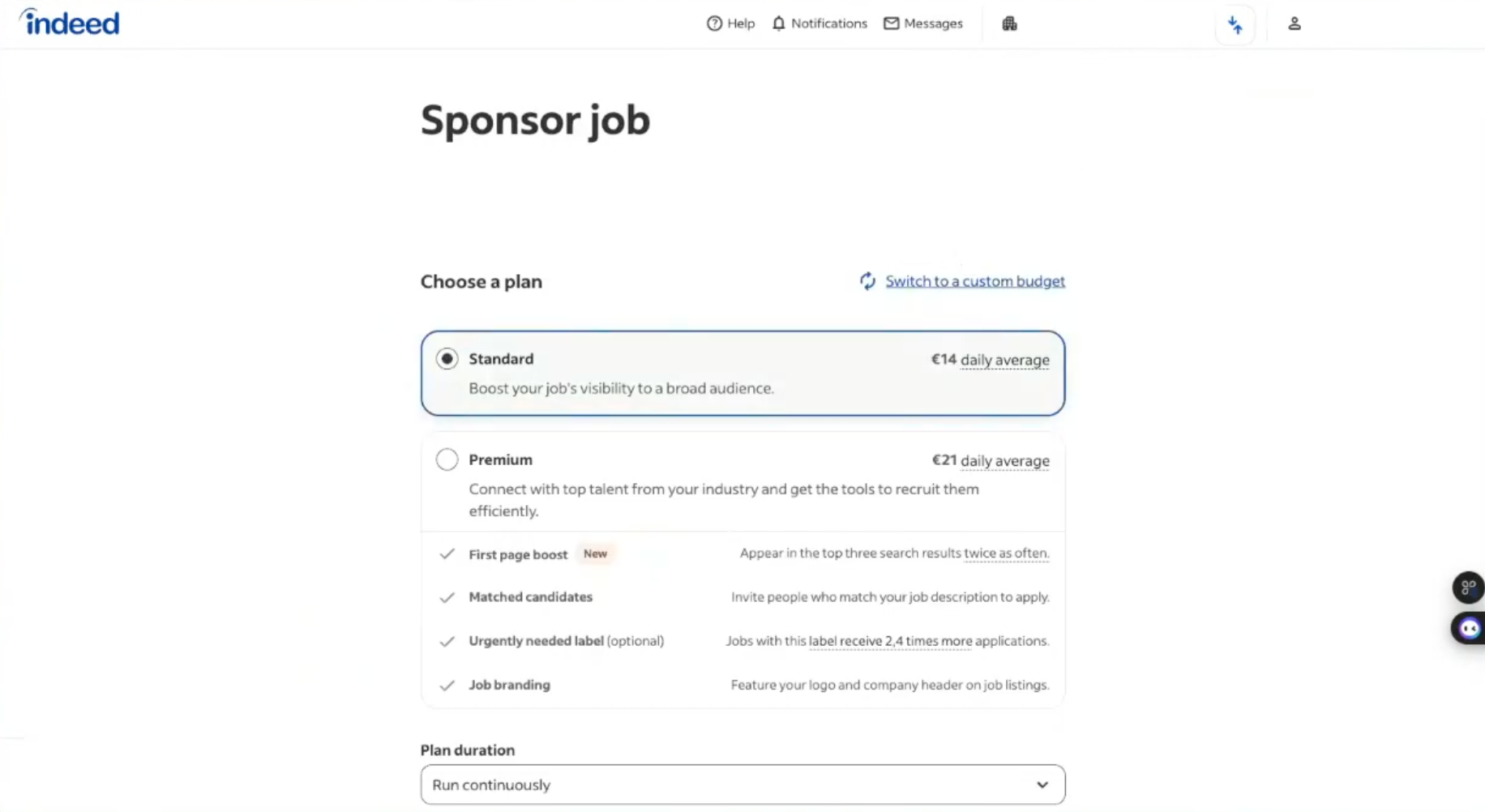Viewport: 1485px width, 812px height.
Task: Open the Plan duration dropdown
Action: (x=742, y=784)
